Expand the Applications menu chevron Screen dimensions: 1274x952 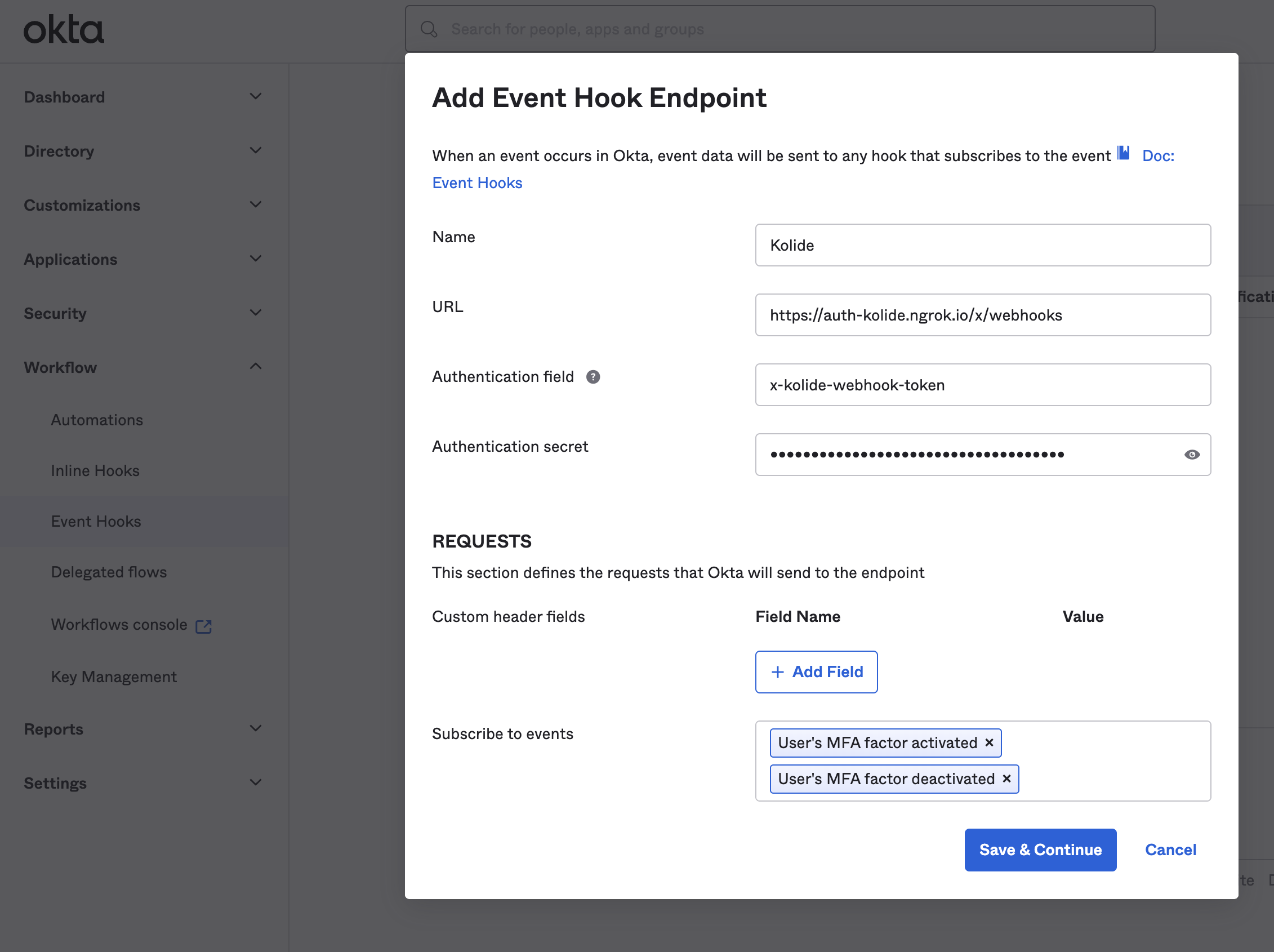256,259
